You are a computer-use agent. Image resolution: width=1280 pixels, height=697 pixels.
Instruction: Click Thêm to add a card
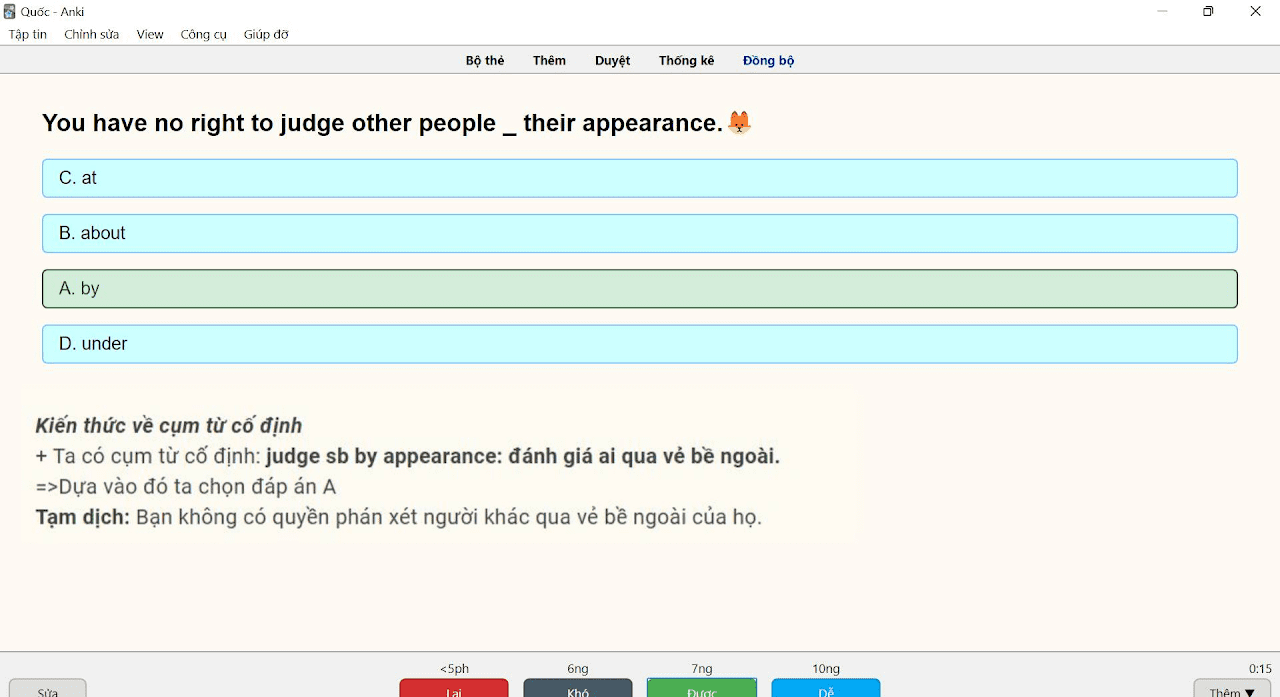point(549,61)
